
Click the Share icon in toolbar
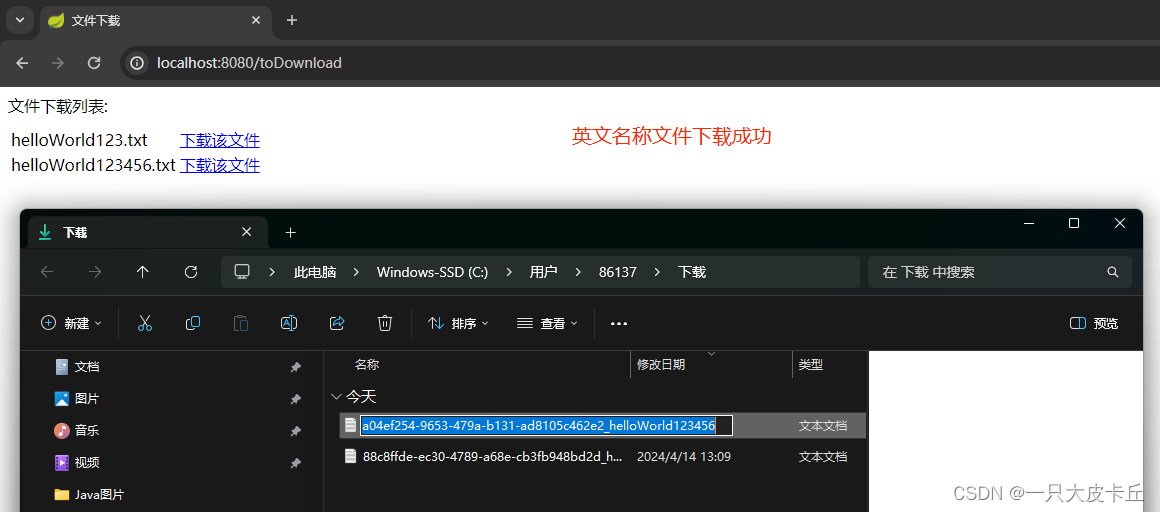pos(337,323)
